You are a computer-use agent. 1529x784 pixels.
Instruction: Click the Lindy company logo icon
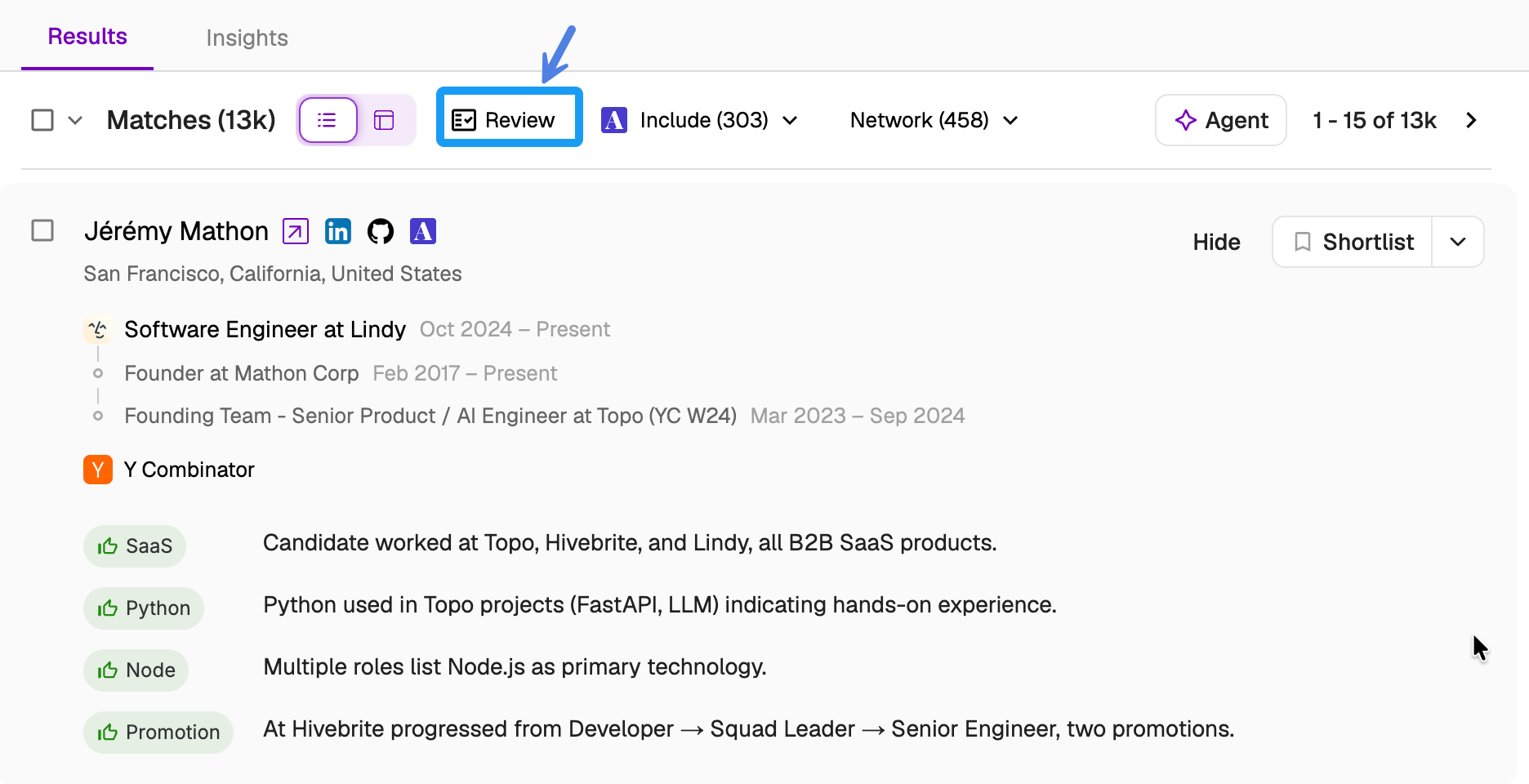click(98, 329)
